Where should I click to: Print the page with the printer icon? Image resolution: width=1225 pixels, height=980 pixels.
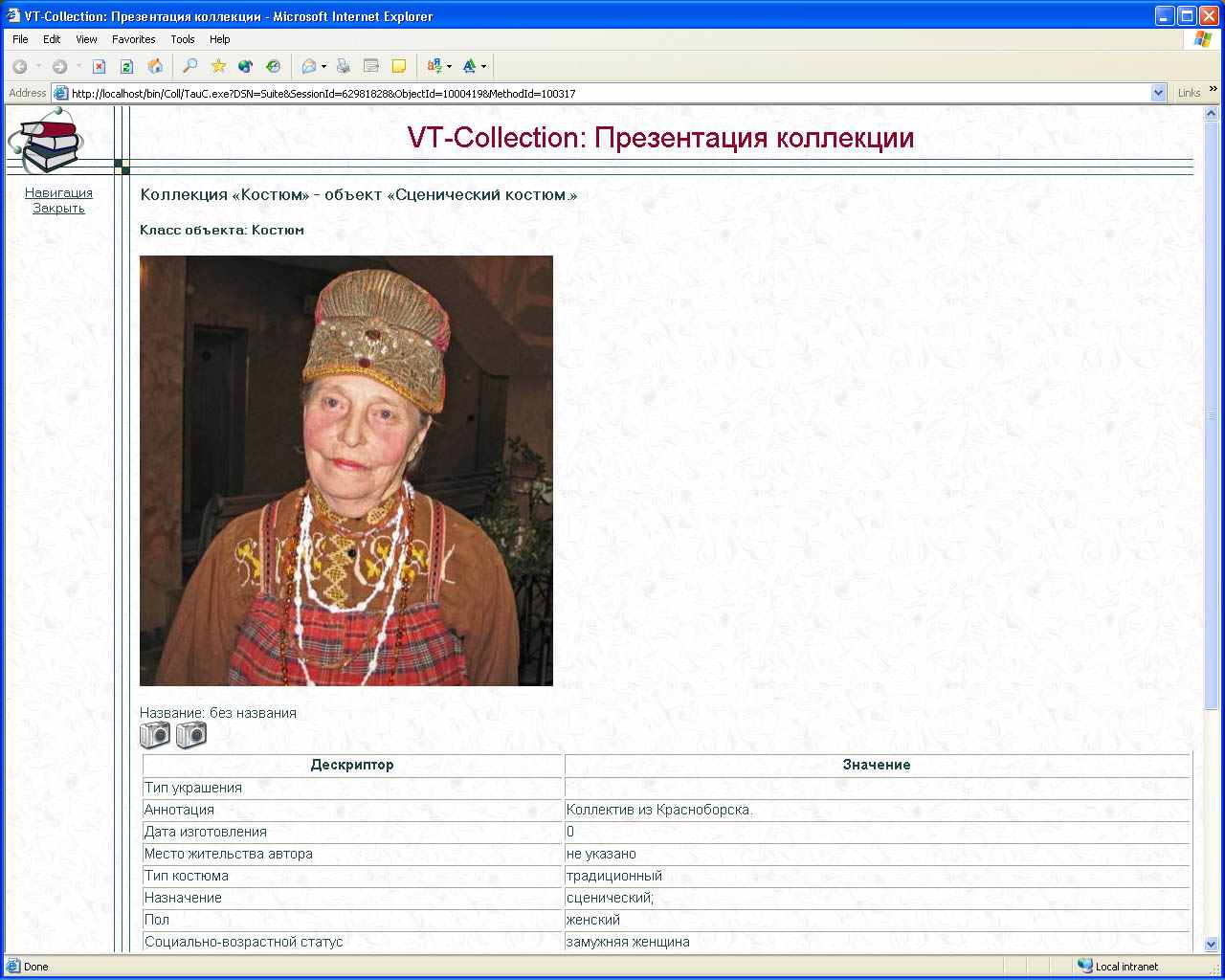click(x=344, y=66)
